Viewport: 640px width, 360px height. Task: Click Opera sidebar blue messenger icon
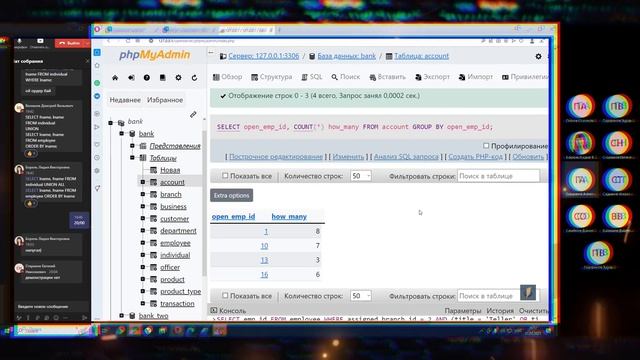click(x=97, y=96)
